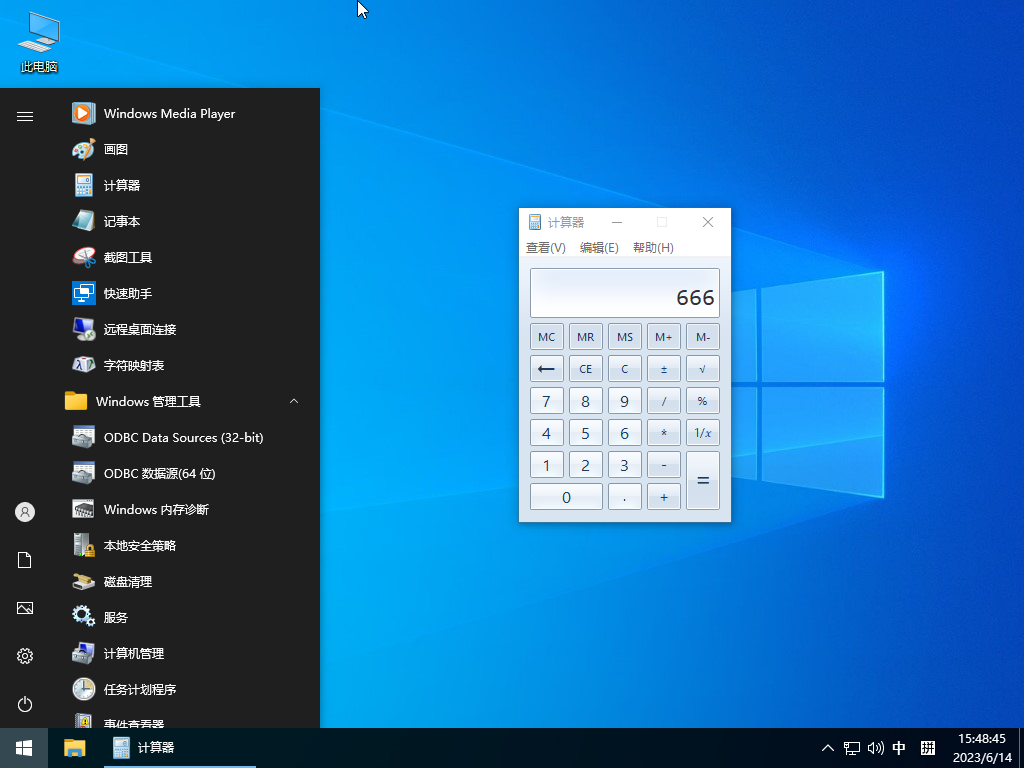Click the MS memory store button
Image resolution: width=1024 pixels, height=768 pixels.
pyautogui.click(x=625, y=337)
